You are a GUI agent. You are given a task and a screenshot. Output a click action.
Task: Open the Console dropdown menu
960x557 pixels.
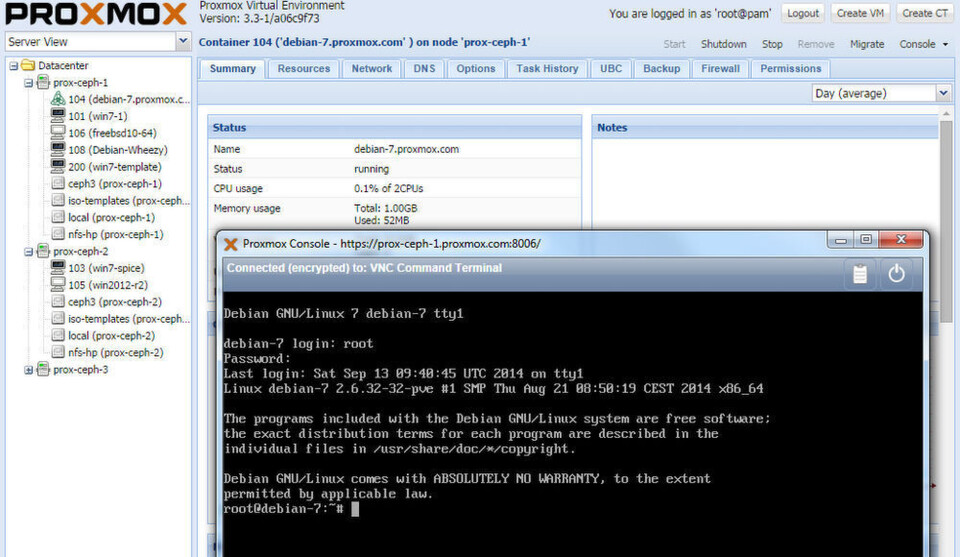pos(923,44)
